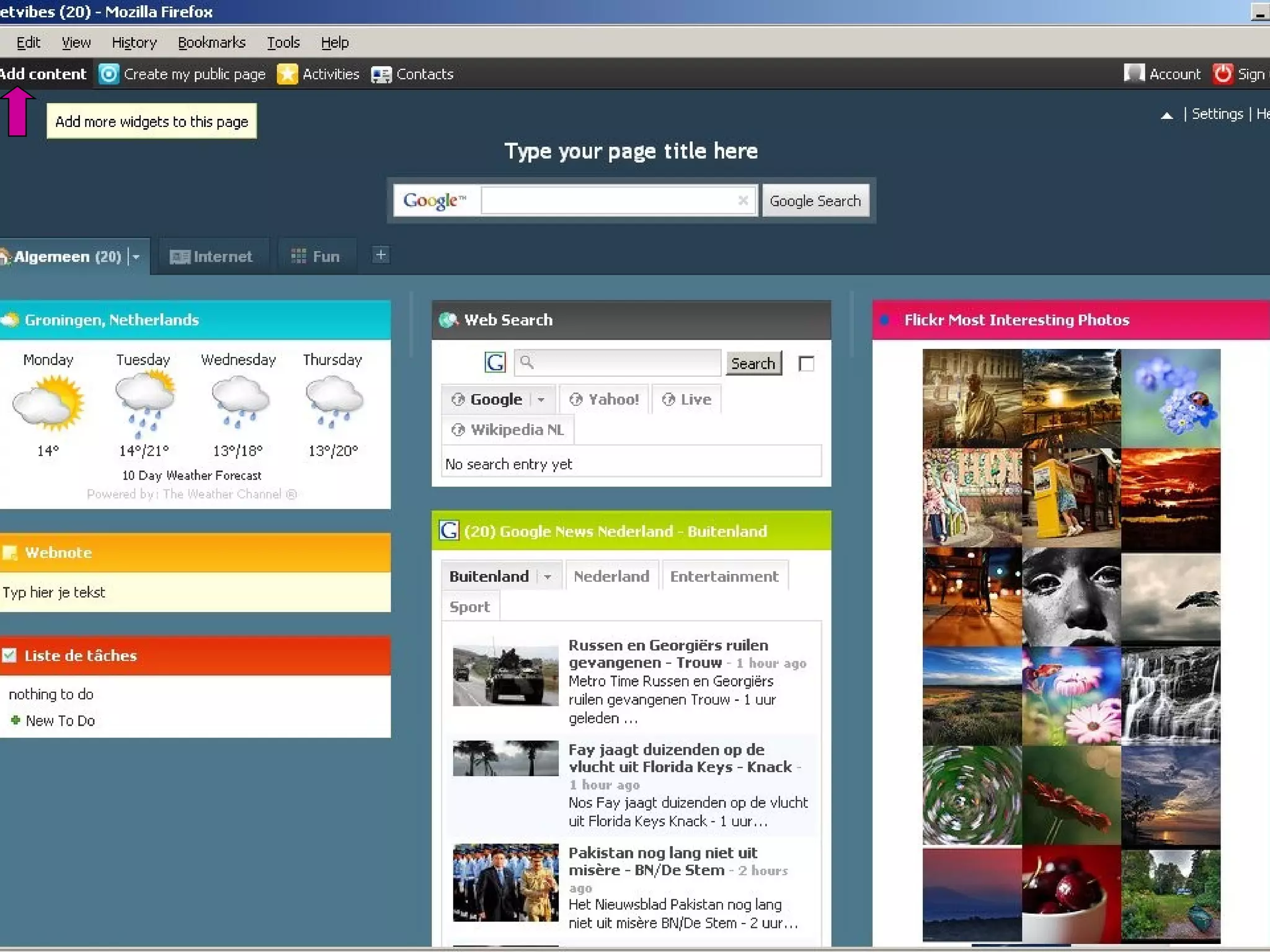Open the Bookmarks menu

tap(211, 43)
